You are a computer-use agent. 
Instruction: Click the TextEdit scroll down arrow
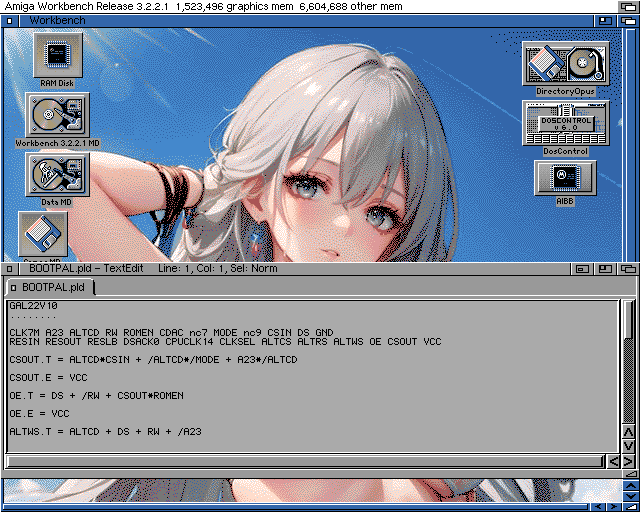pos(629,446)
